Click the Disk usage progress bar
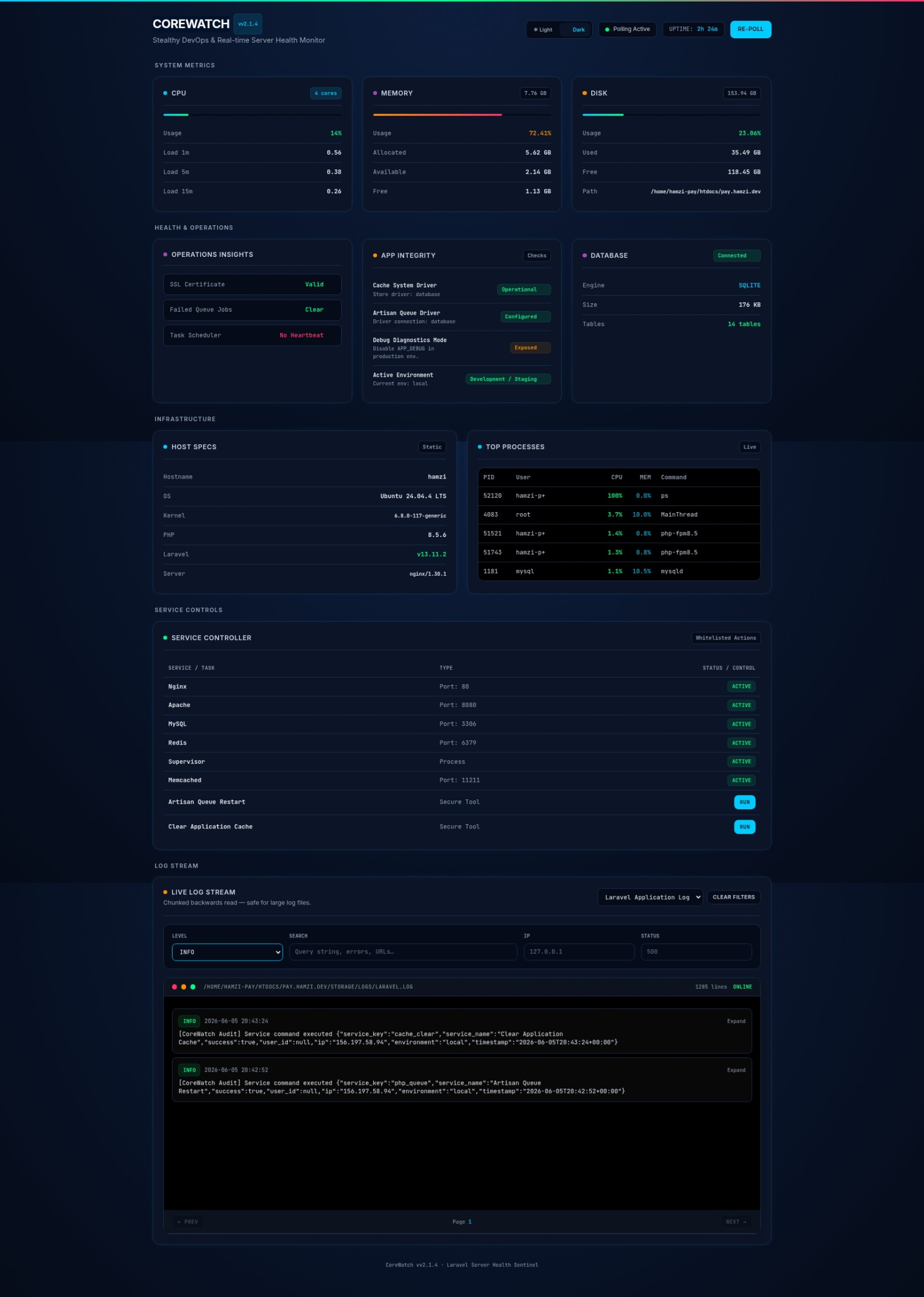This screenshot has width=924, height=1297. tap(671, 115)
